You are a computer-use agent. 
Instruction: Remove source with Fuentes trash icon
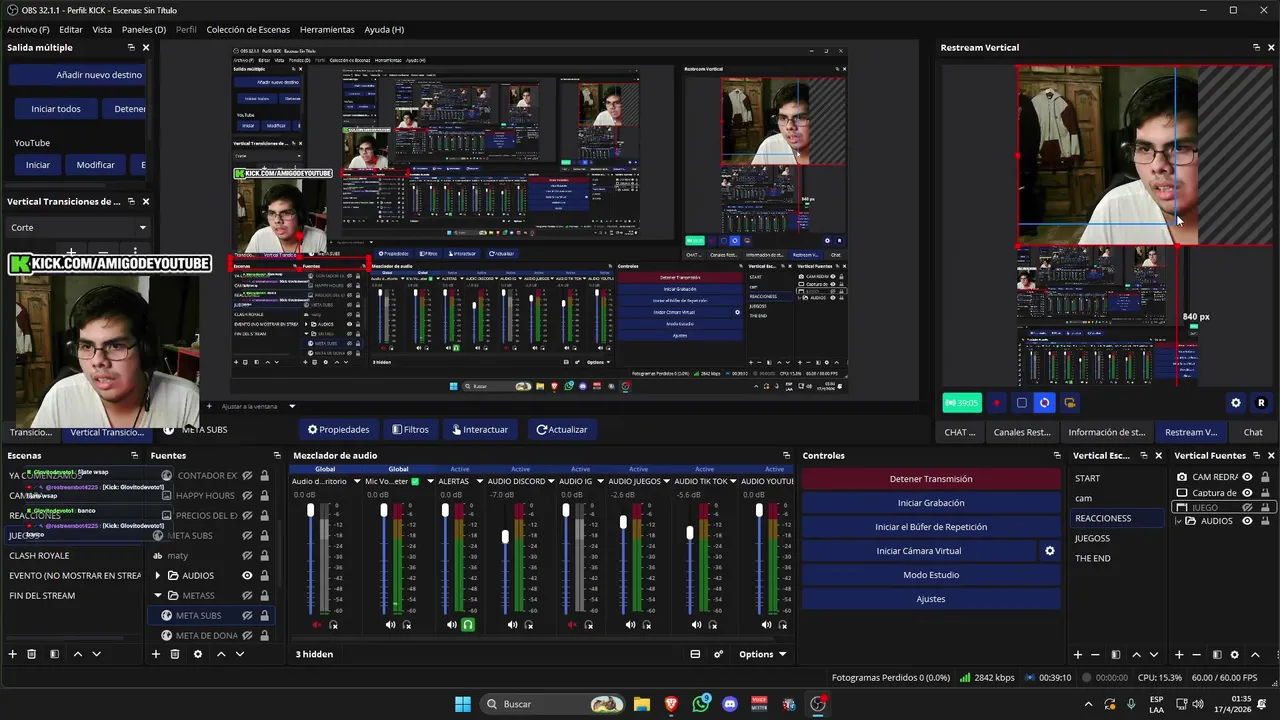[175, 654]
